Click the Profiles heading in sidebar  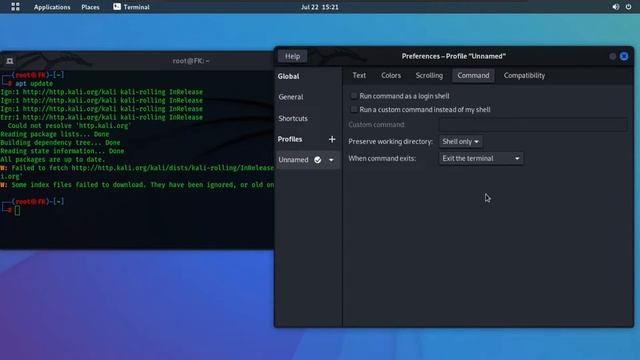click(290, 139)
